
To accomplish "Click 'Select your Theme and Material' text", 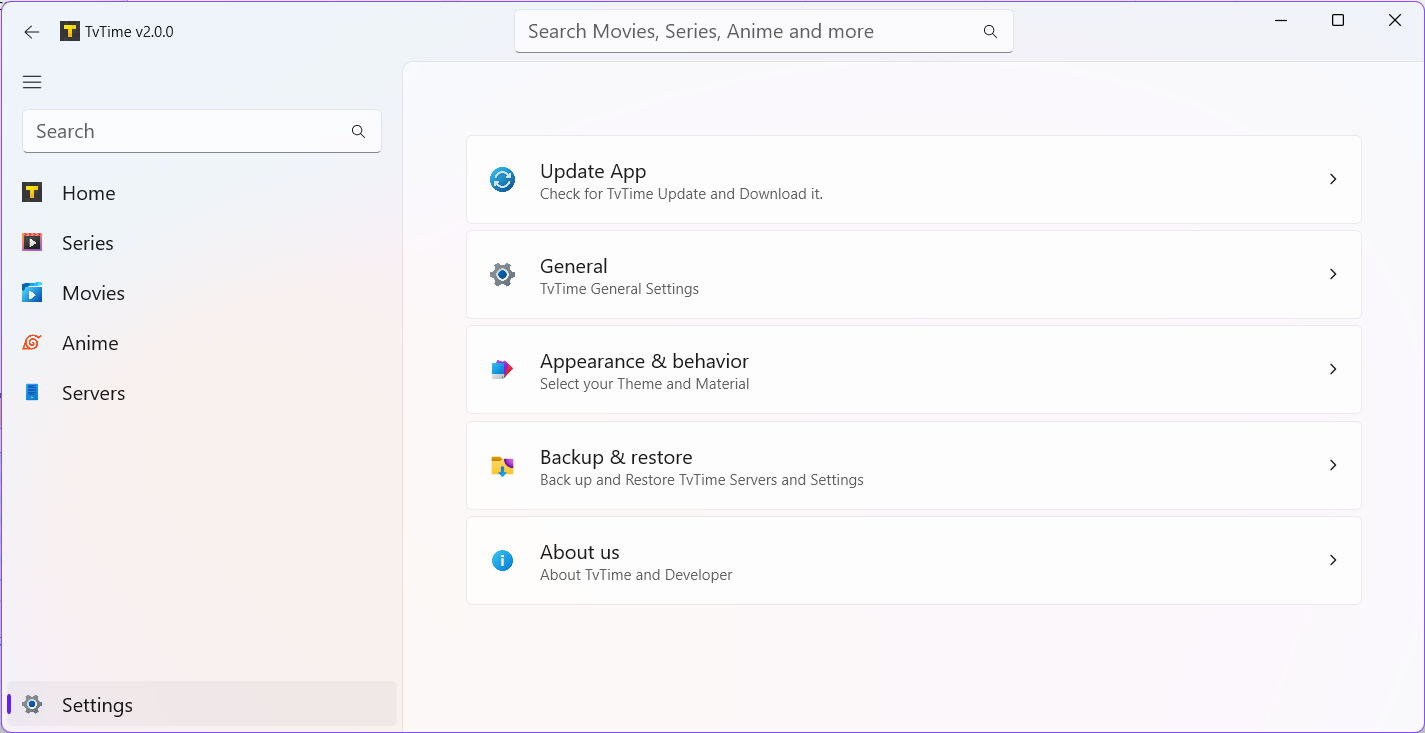I will click(x=644, y=384).
